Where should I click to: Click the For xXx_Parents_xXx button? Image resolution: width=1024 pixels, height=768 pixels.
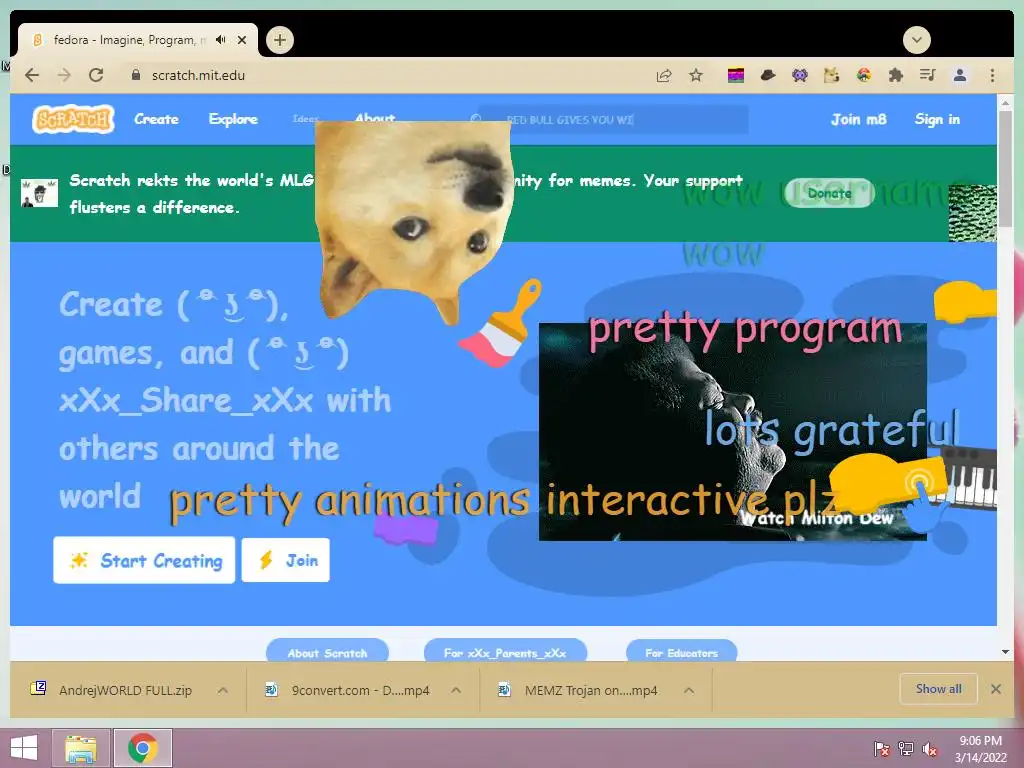(x=505, y=652)
